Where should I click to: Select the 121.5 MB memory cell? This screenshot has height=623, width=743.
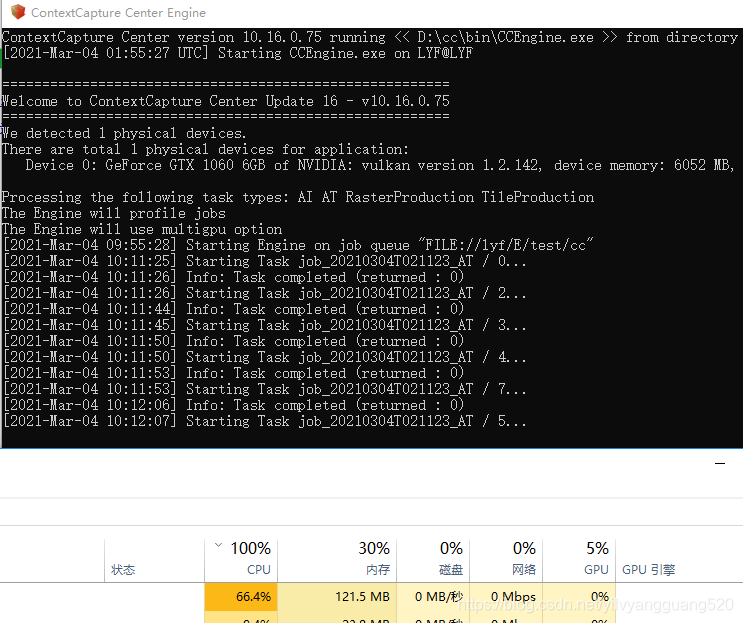[x=337, y=596]
